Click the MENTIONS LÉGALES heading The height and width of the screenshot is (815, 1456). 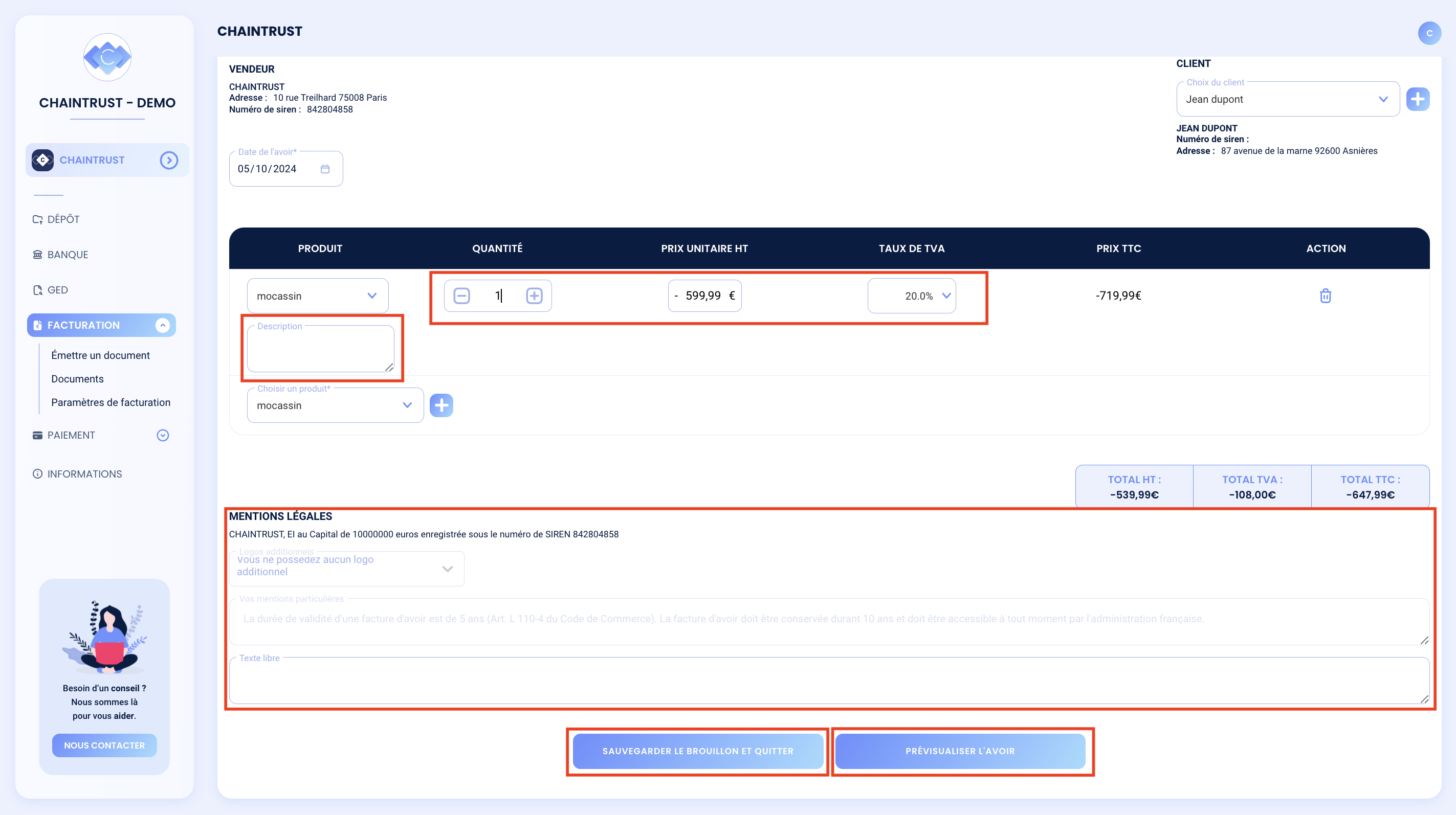(280, 516)
